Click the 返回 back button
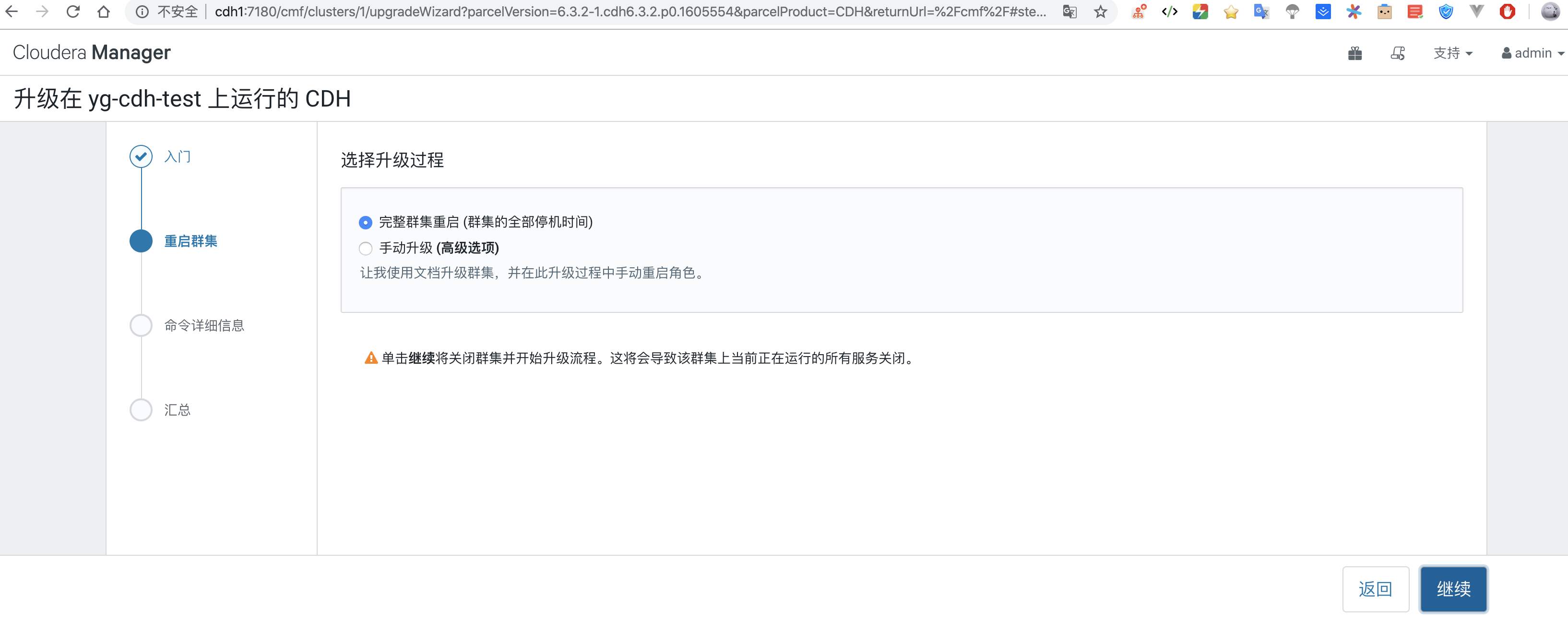The image size is (1568, 621). [1376, 589]
